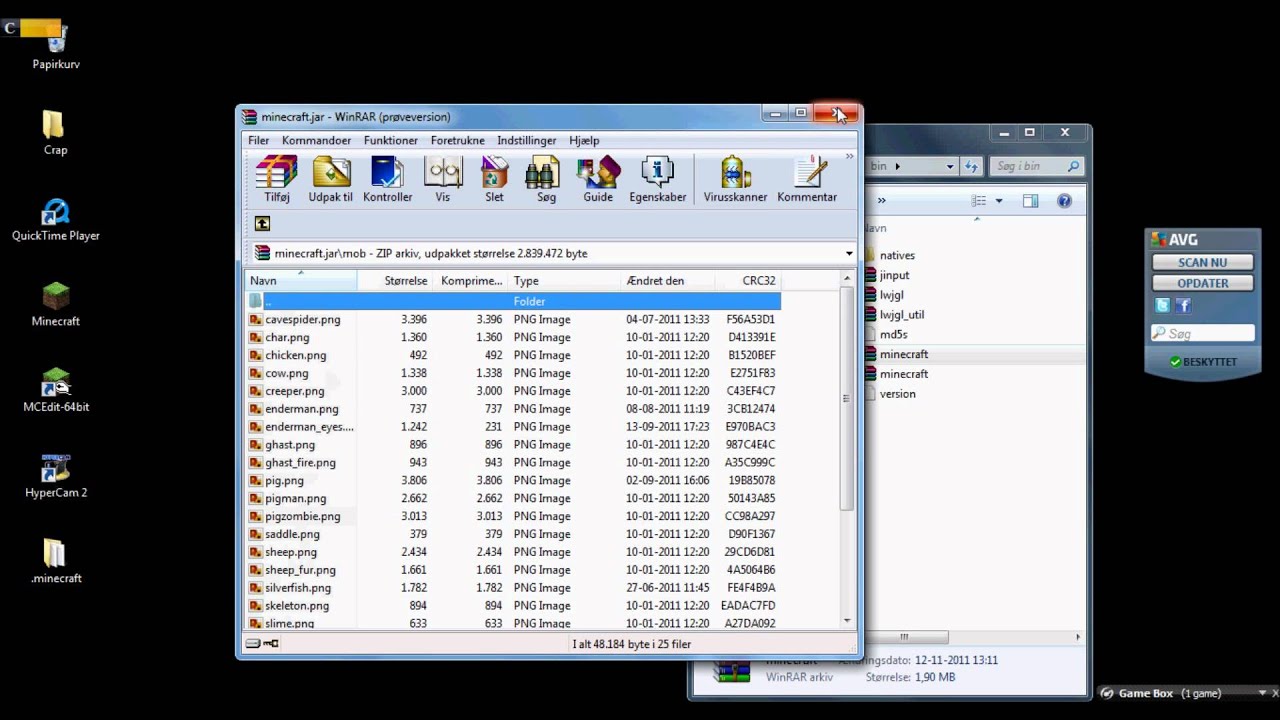Click the WinRAR file list scrollbar thumb
1280x720 pixels.
(847, 398)
